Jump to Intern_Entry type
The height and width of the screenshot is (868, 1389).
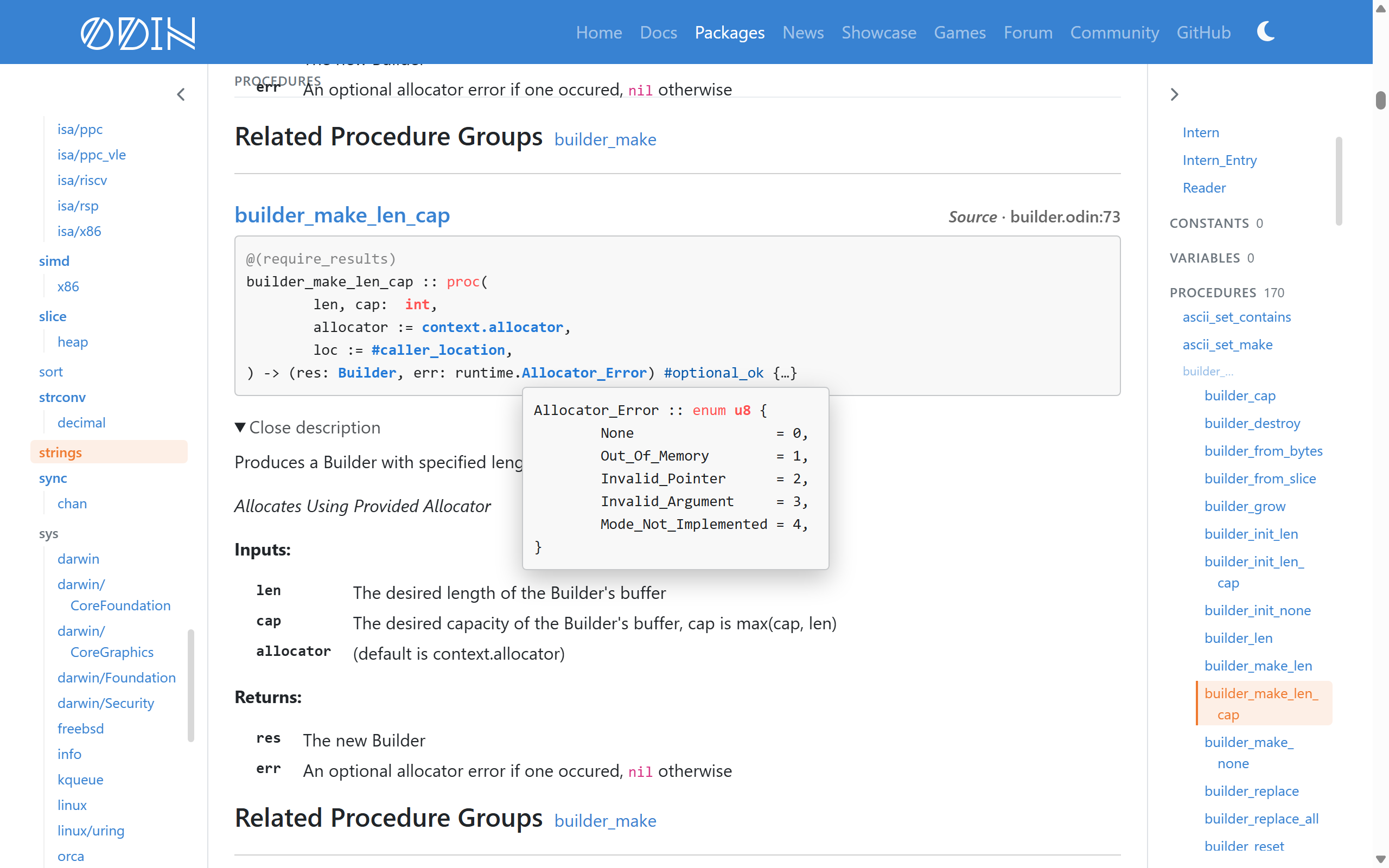1220,160
